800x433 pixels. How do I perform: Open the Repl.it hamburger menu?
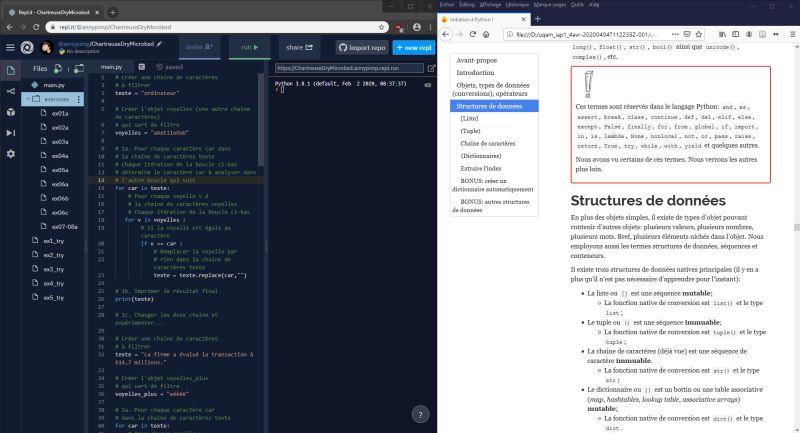point(10,47)
